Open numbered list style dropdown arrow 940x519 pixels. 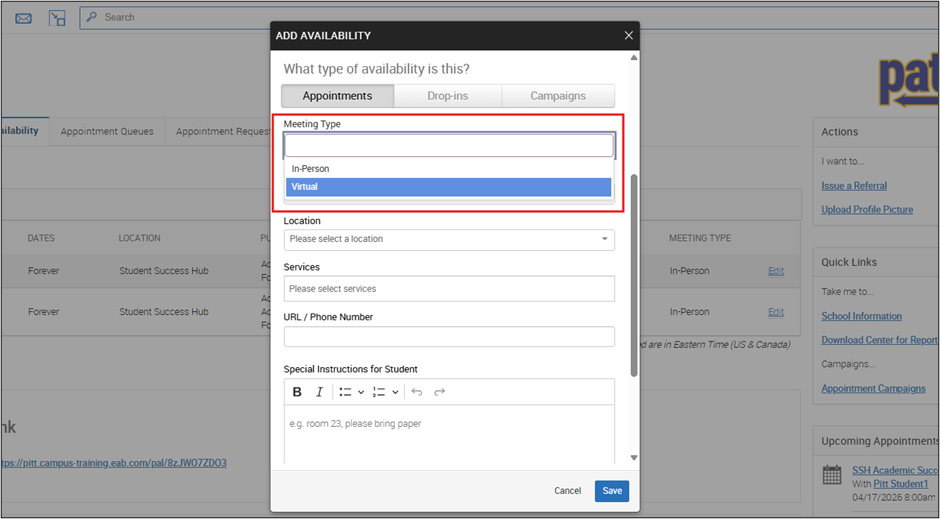click(x=395, y=392)
